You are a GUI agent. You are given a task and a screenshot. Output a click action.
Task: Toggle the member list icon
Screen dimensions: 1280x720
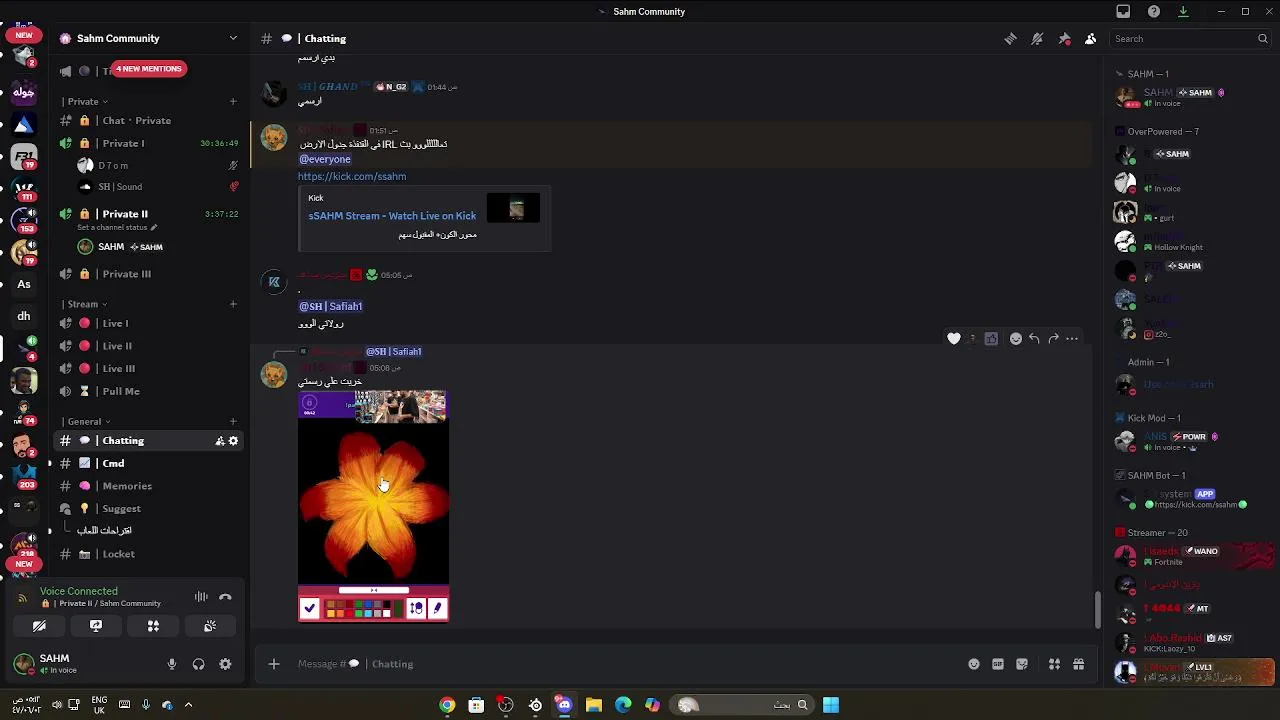tap(1091, 39)
